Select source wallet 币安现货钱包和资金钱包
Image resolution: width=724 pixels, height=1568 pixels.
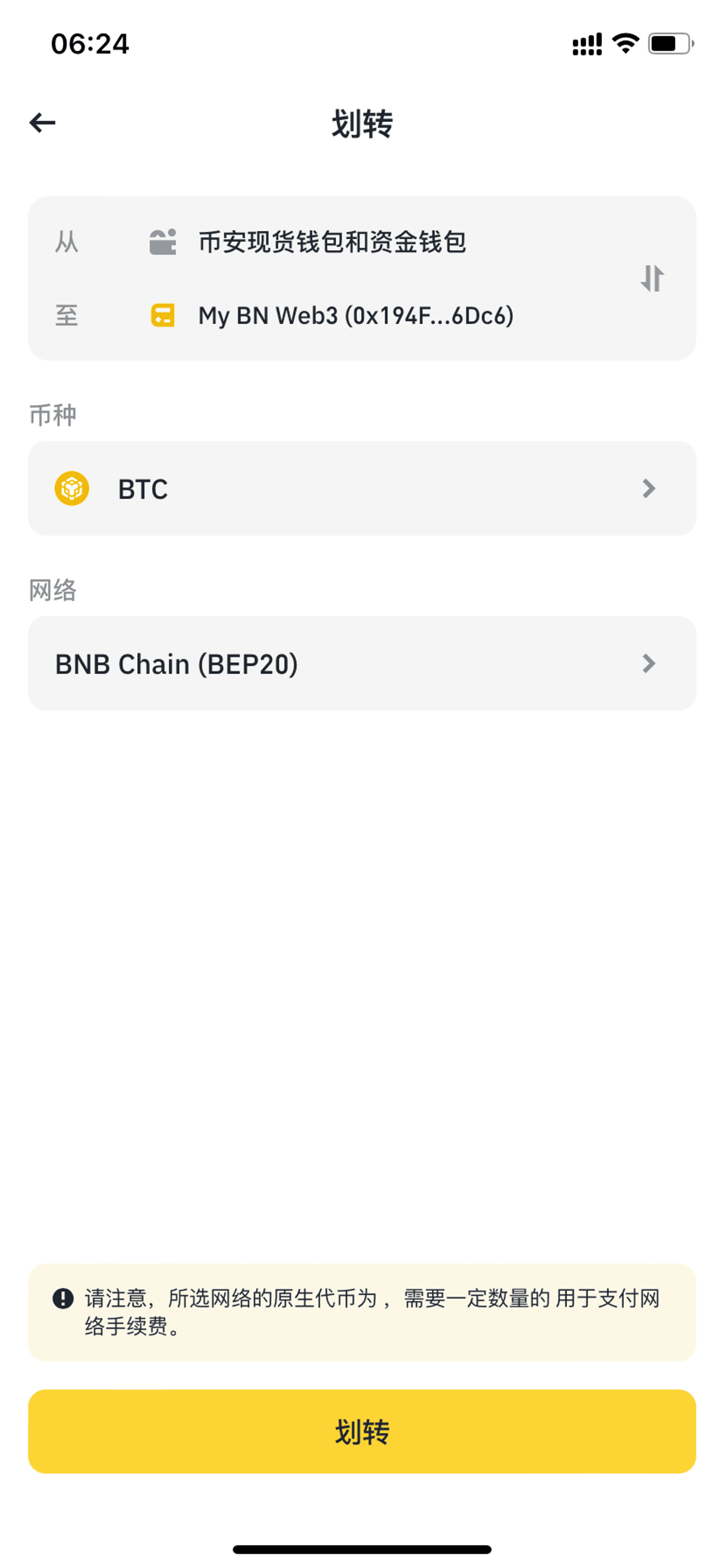tap(332, 242)
